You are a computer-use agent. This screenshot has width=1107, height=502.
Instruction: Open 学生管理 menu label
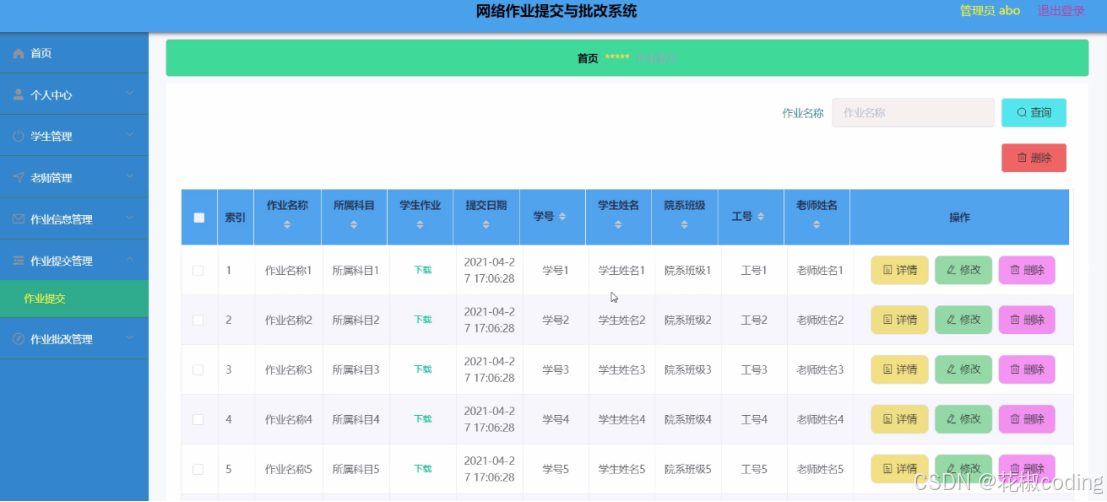[x=52, y=136]
